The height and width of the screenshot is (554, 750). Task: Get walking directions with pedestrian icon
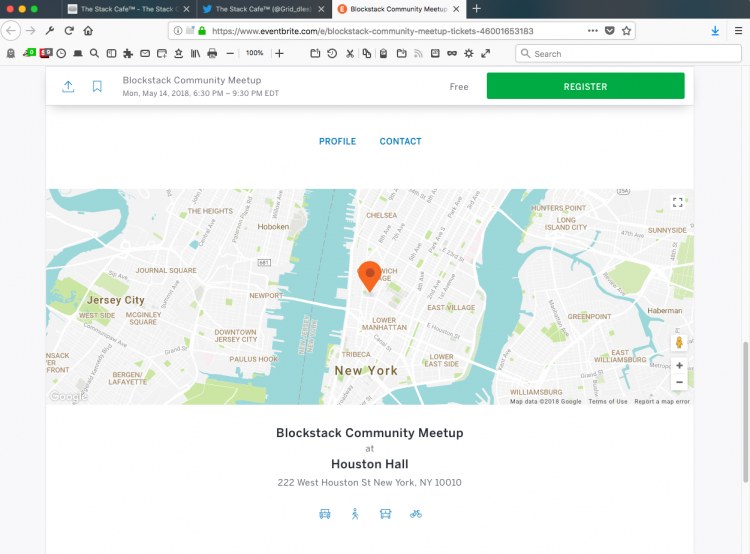point(355,514)
